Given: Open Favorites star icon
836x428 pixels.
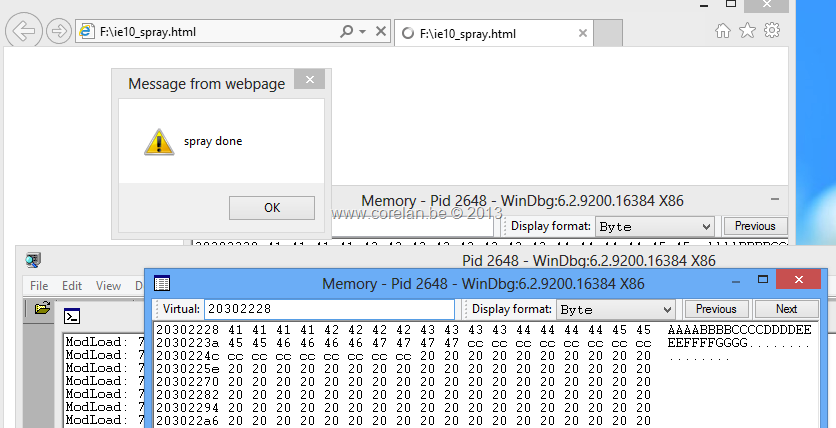Looking at the screenshot, I should pos(747,31).
